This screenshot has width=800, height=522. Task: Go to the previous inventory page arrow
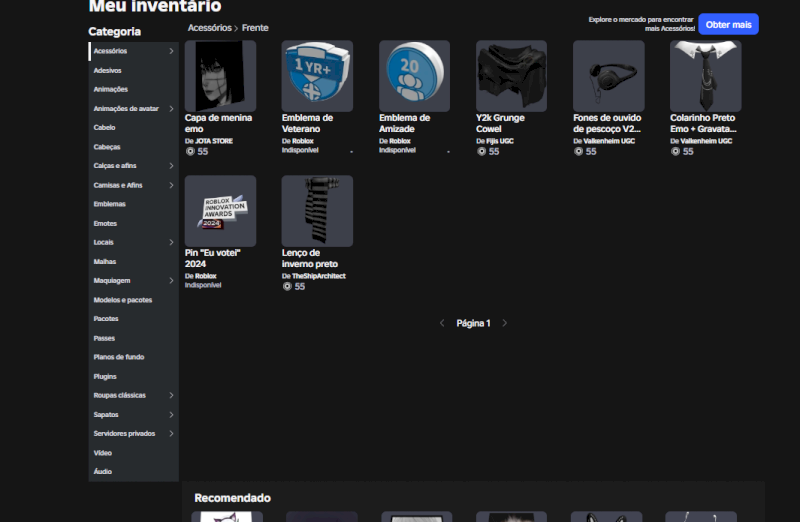(x=442, y=323)
